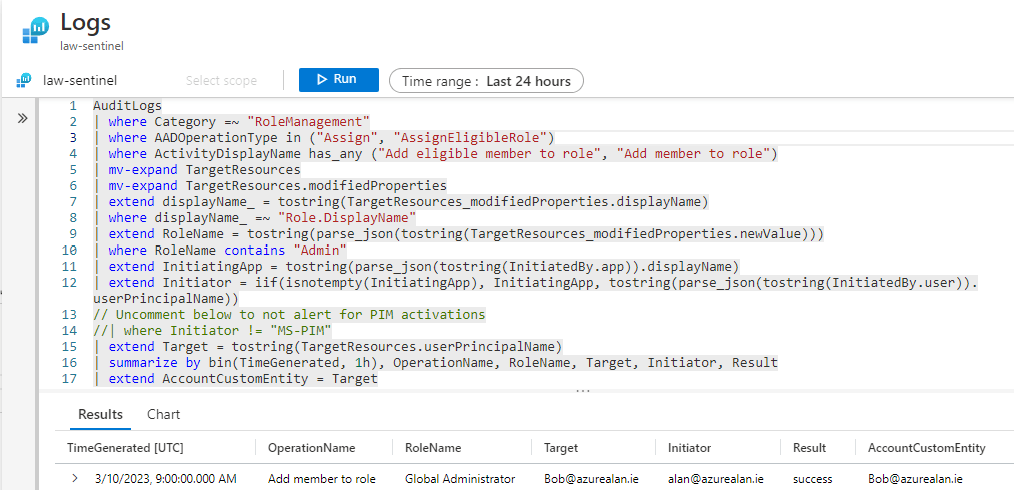
Task: Click the Select scope link
Action: point(221,81)
